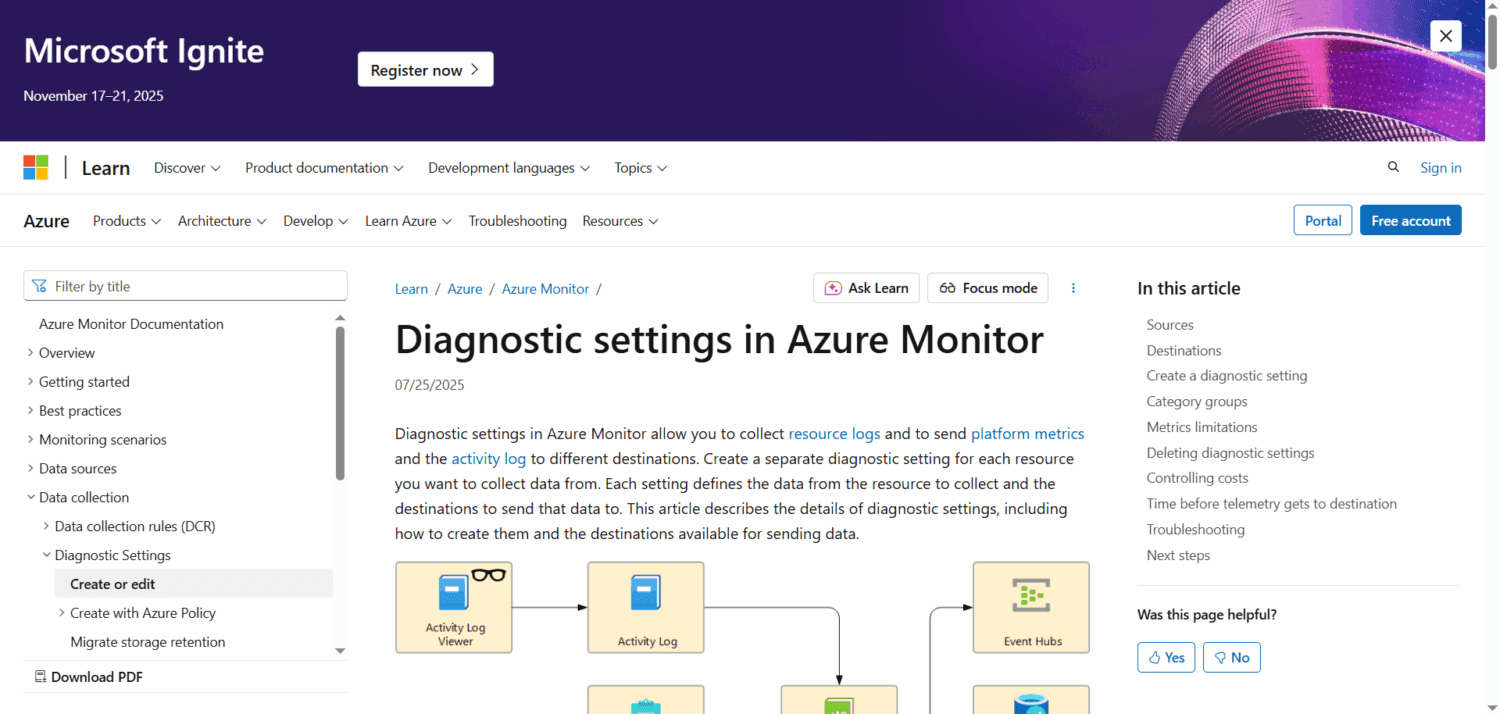
Task: Click the Download PDF icon
Action: tap(40, 676)
